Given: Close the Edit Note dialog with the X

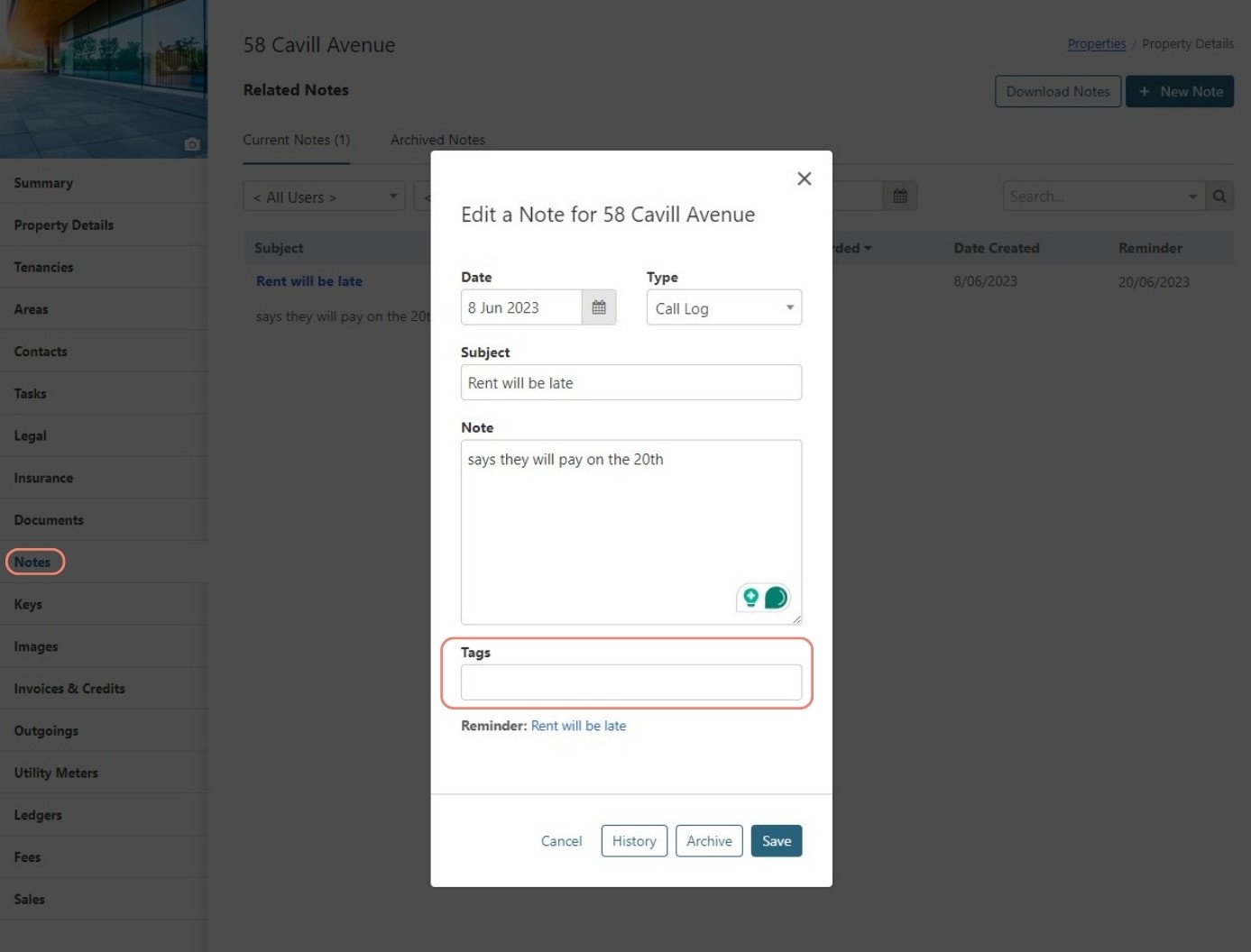Looking at the screenshot, I should click(804, 178).
